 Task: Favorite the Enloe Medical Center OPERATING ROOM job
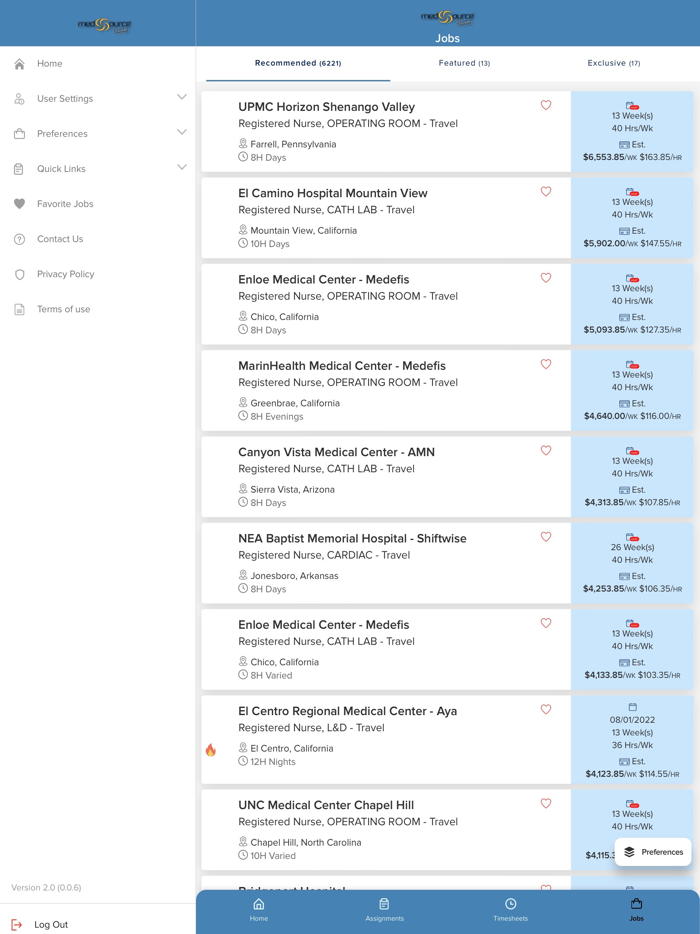click(x=546, y=278)
